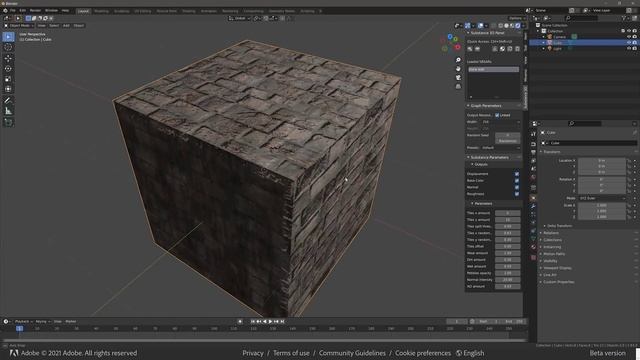Image resolution: width=640 pixels, height=360 pixels.
Task: Click sphere icon in Substance quick access
Action: pos(502,49)
